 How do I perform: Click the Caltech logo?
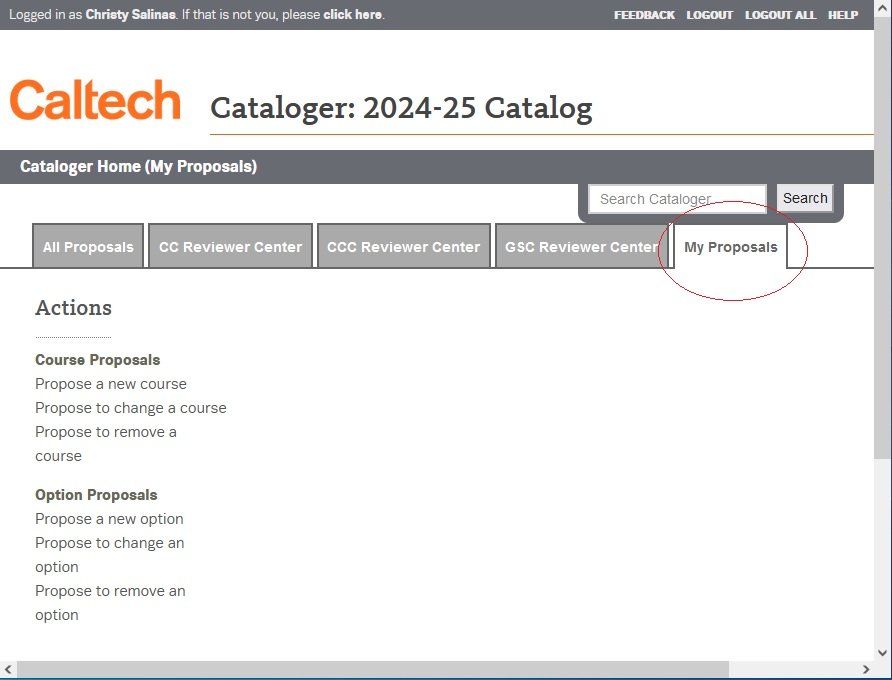(95, 102)
